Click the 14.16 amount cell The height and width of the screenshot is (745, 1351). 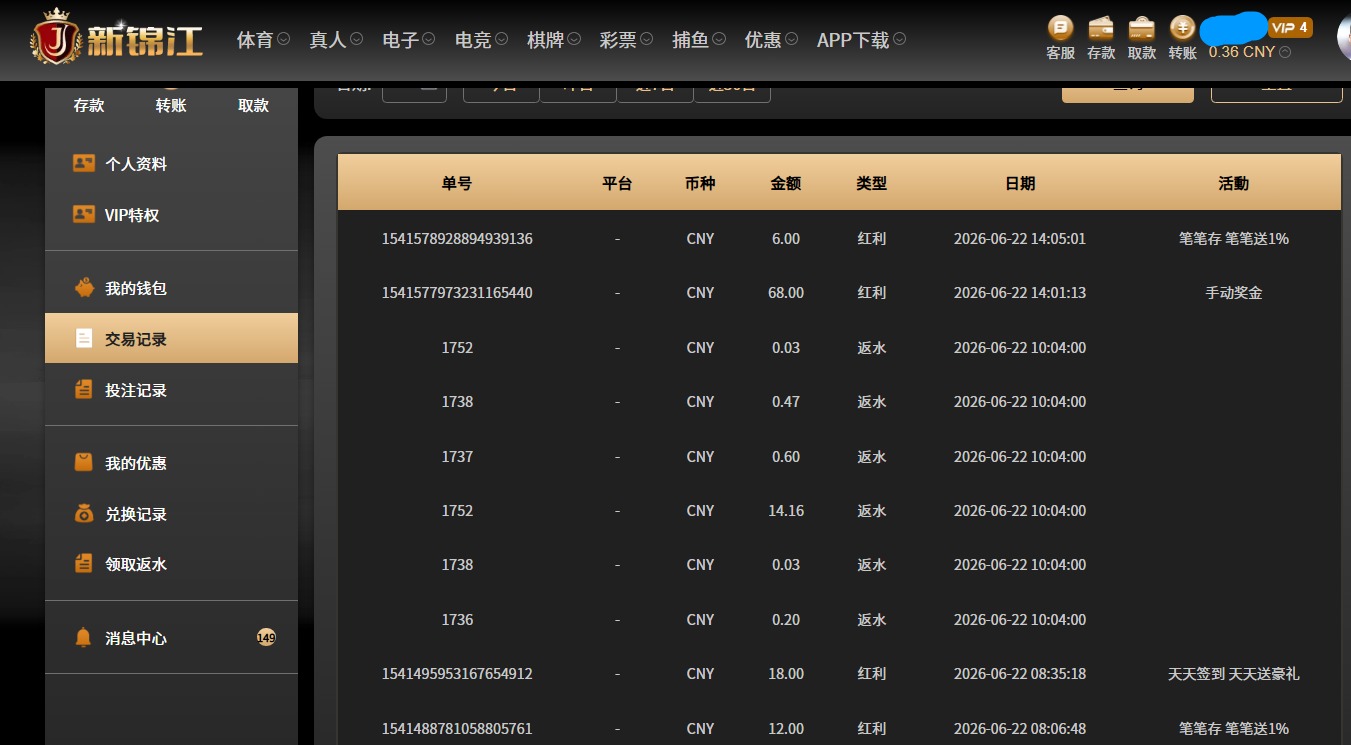tap(786, 511)
